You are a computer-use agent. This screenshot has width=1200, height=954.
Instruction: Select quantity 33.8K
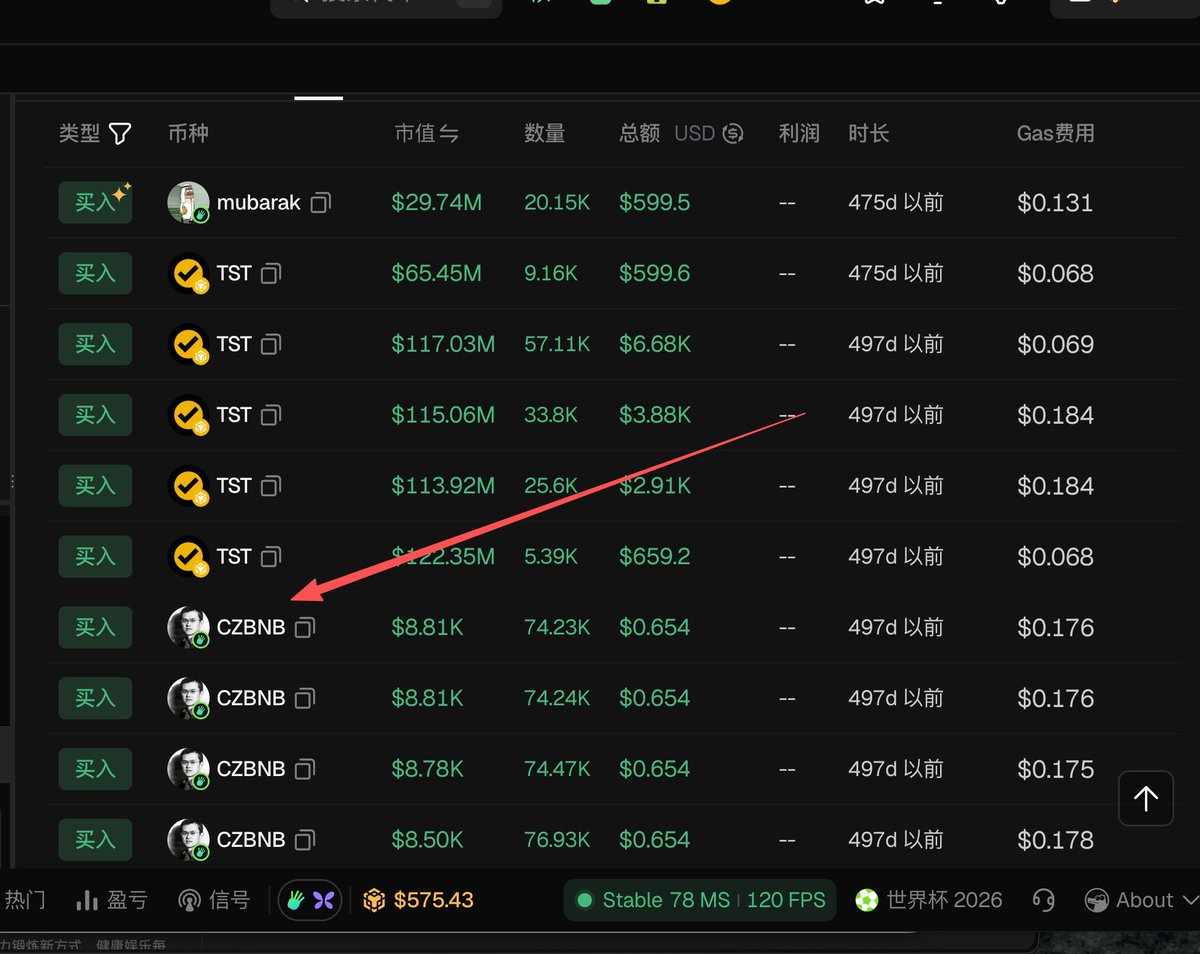551,415
